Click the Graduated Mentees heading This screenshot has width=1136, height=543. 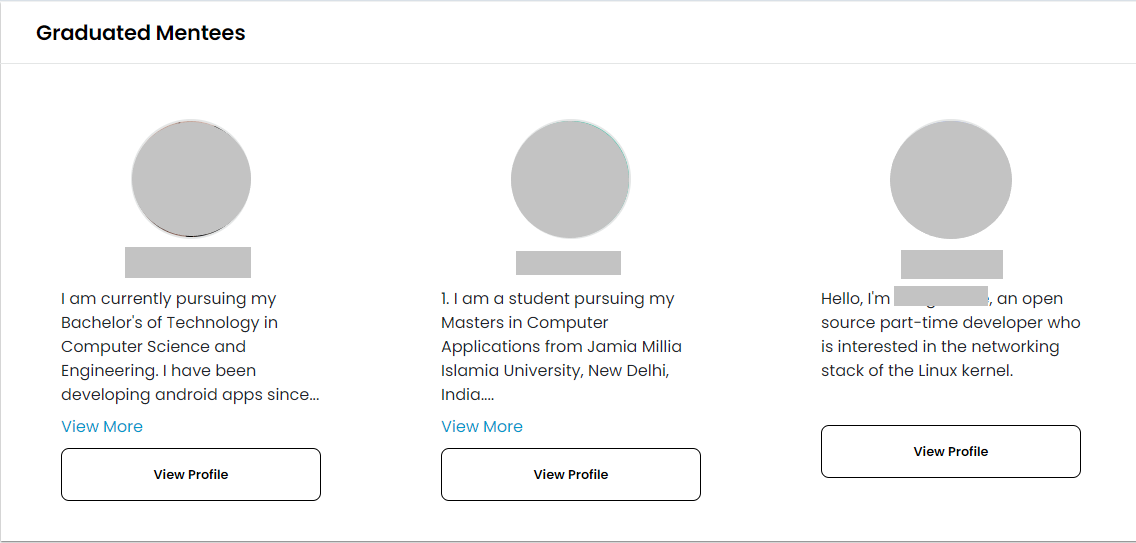click(x=141, y=33)
